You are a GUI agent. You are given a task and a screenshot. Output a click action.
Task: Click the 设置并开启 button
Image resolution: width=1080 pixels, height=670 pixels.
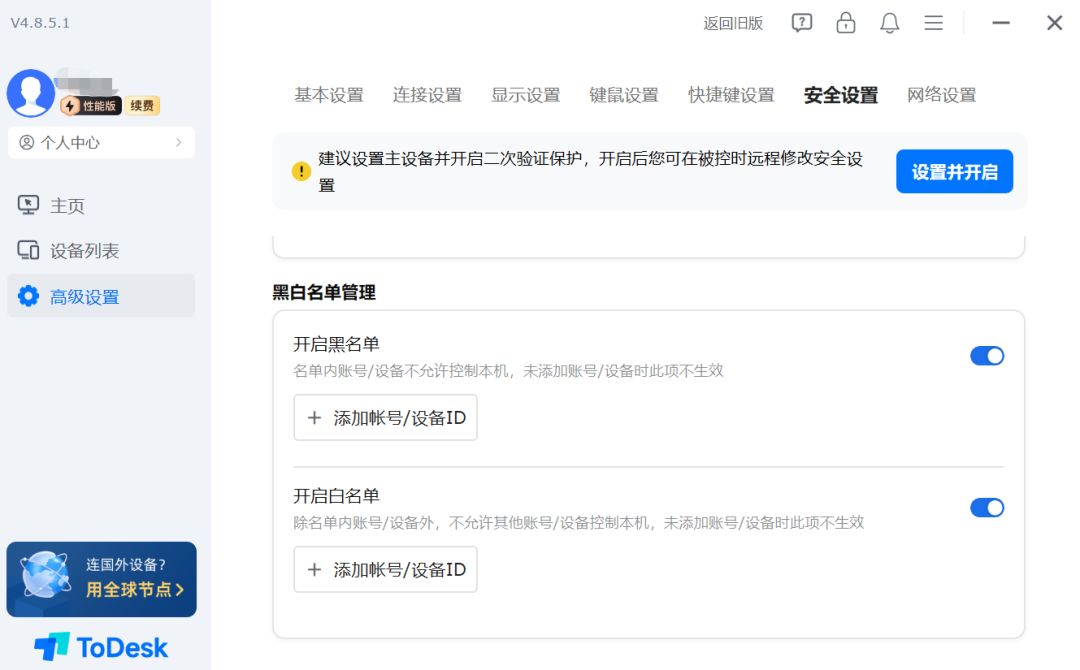click(954, 172)
